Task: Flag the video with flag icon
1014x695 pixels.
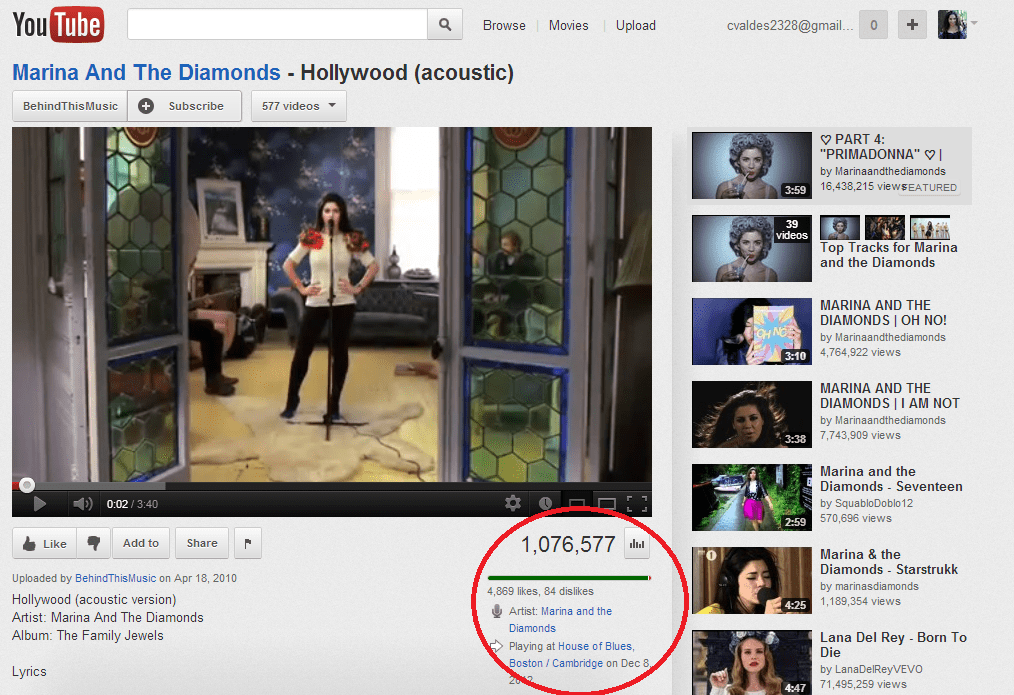Action: (x=248, y=543)
